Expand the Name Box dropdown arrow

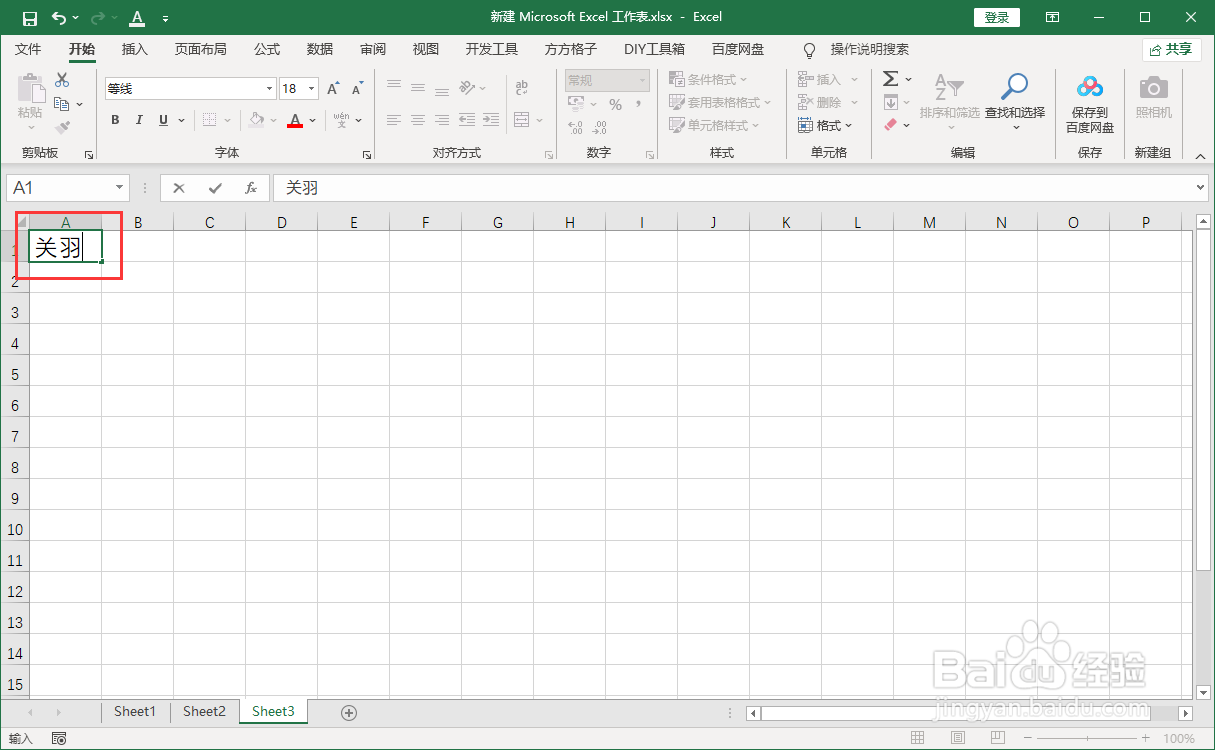[x=120, y=188]
